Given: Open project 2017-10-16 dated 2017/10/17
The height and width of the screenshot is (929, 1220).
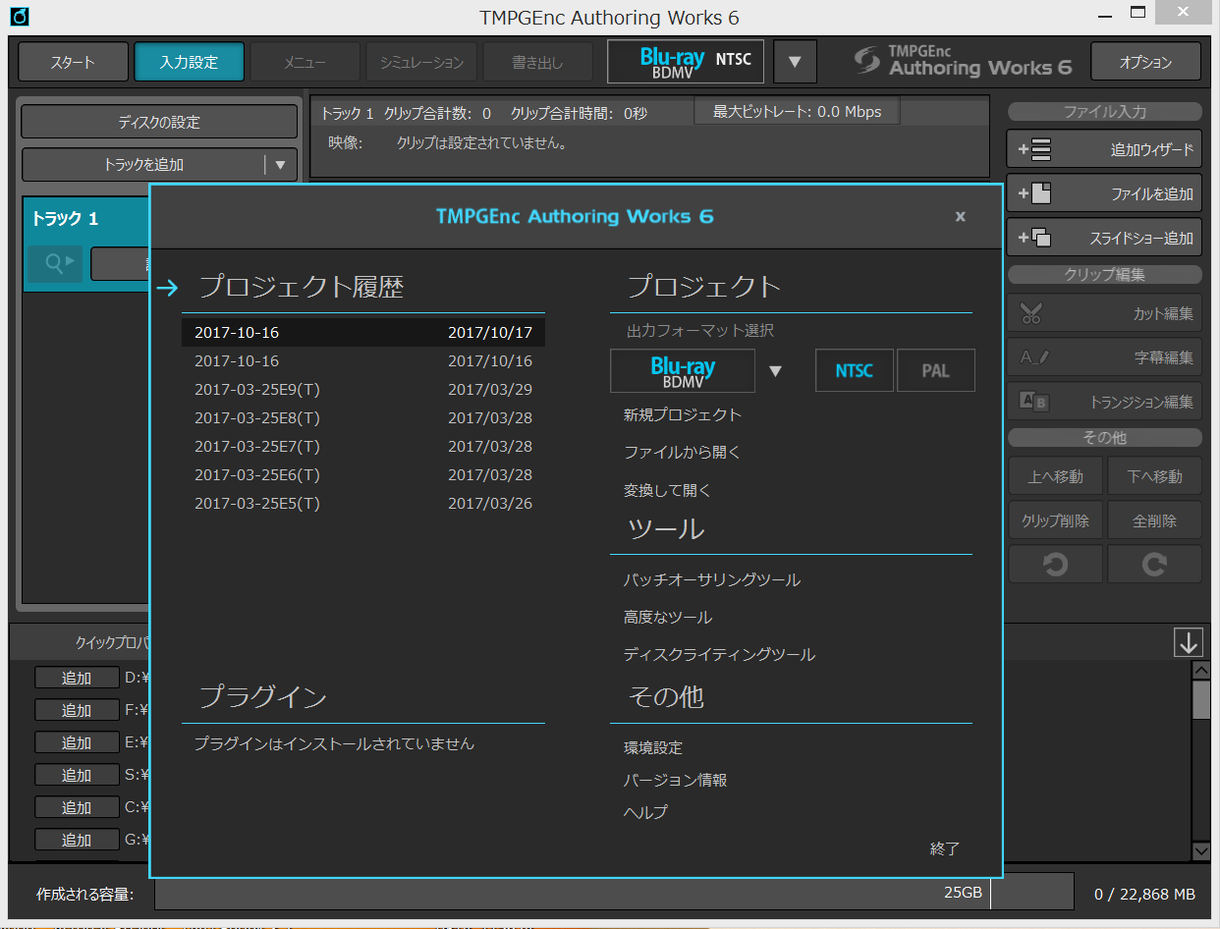Looking at the screenshot, I should point(363,332).
